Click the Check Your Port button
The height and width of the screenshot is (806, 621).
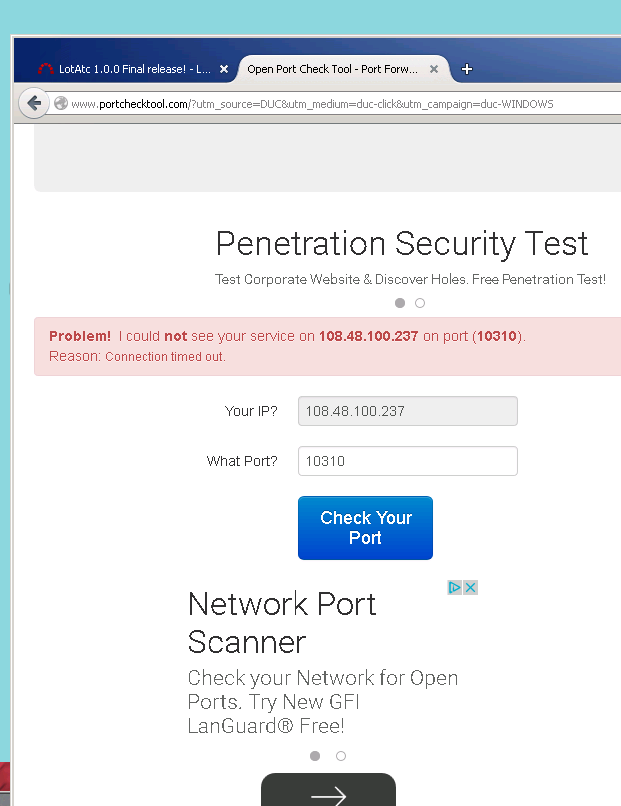tap(366, 528)
